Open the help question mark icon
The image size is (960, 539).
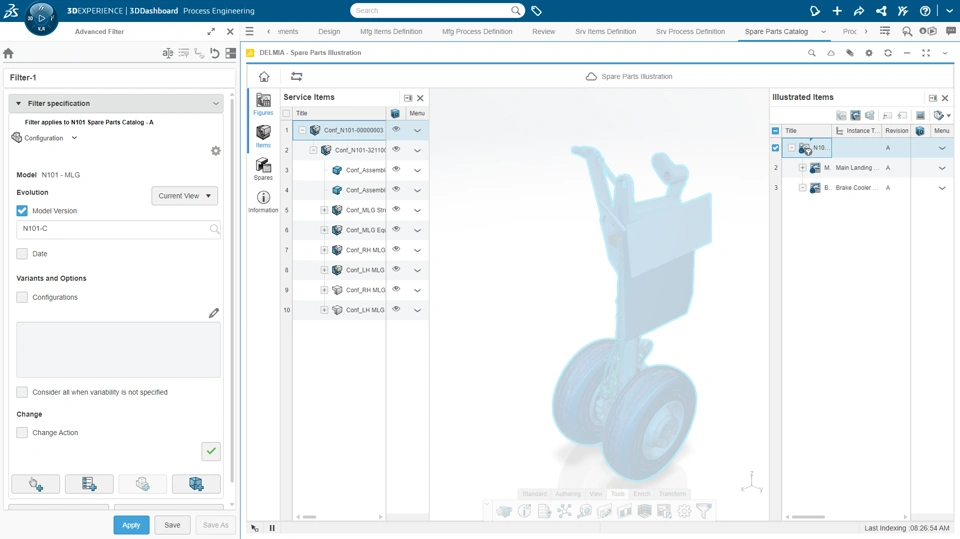coord(925,11)
